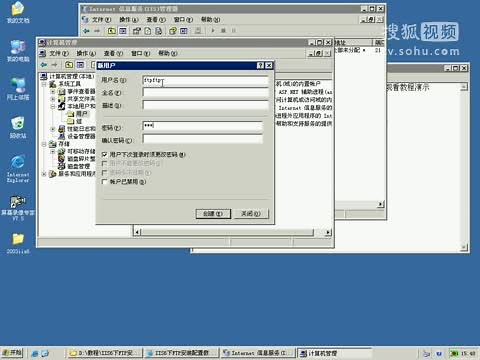480x360 pixels.
Task: Click 创建(E) create button in New User dialog
Action: [213, 214]
